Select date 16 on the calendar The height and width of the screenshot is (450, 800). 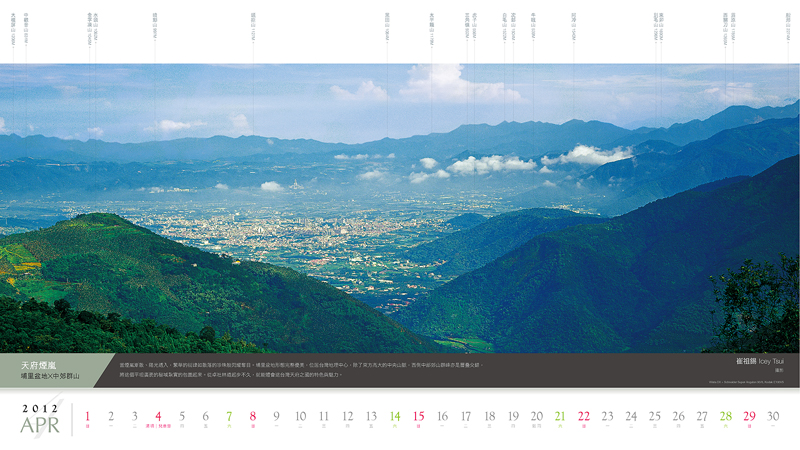[442, 416]
